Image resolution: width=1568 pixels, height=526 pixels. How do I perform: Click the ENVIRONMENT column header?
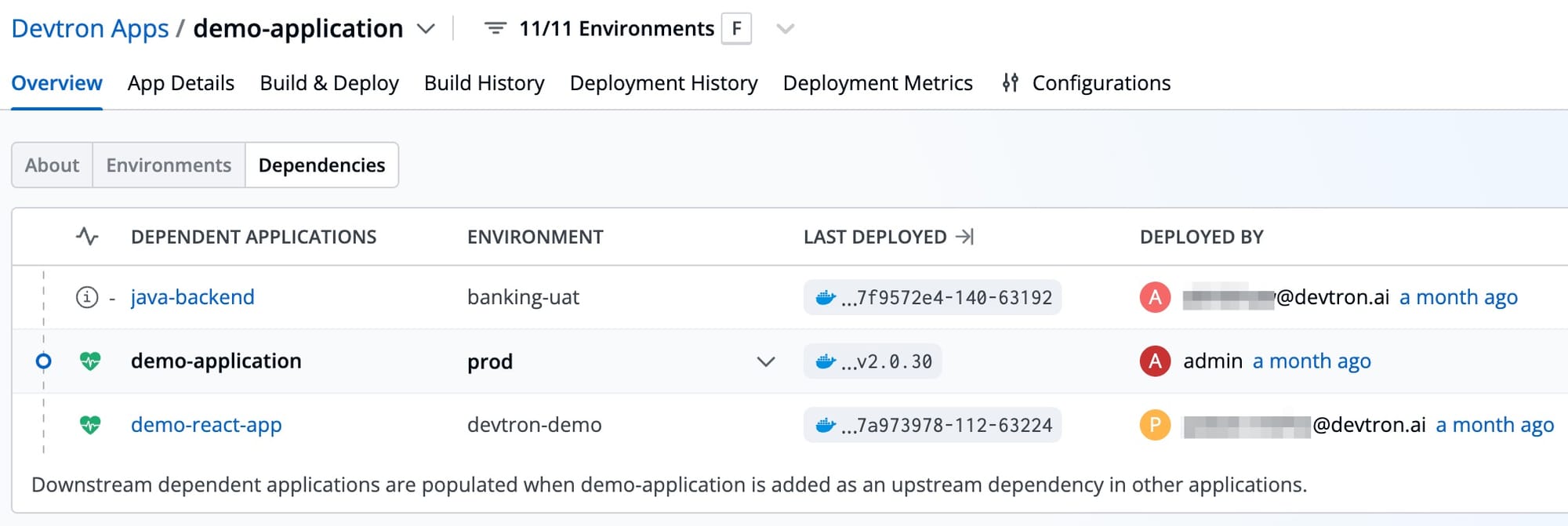tap(535, 237)
